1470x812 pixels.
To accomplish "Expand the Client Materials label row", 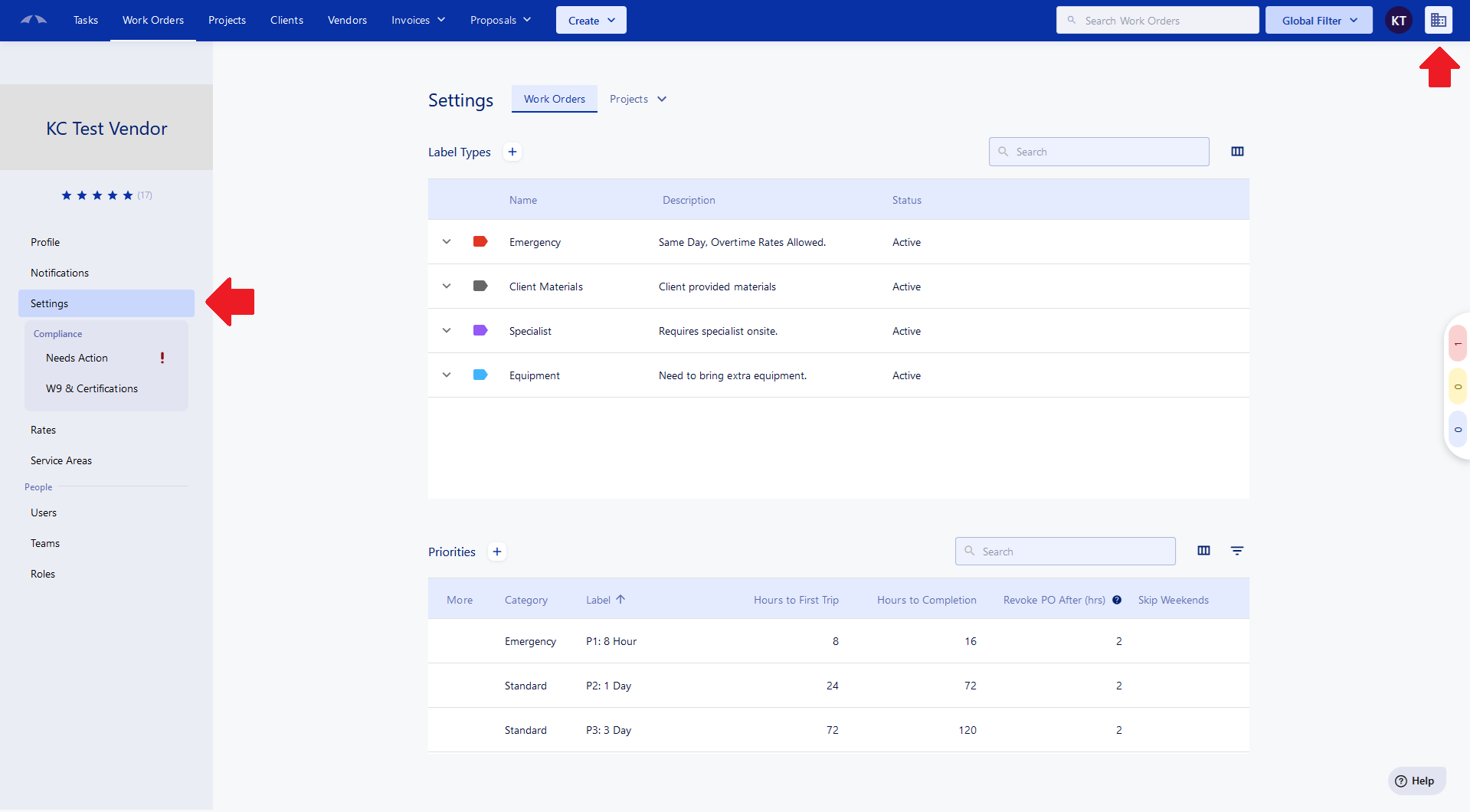I will coord(447,286).
